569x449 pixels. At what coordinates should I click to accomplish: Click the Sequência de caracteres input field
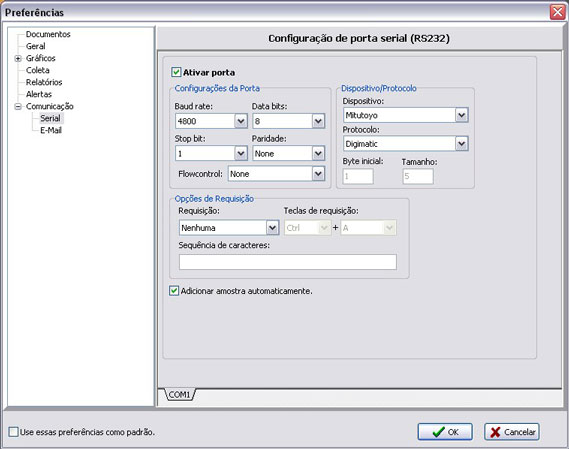[x=288, y=262]
